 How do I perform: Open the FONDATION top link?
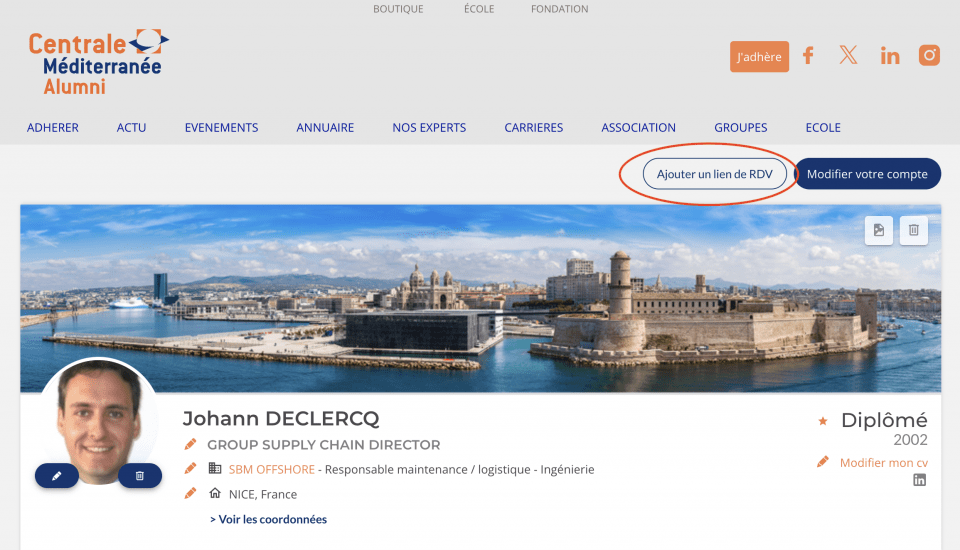click(560, 9)
